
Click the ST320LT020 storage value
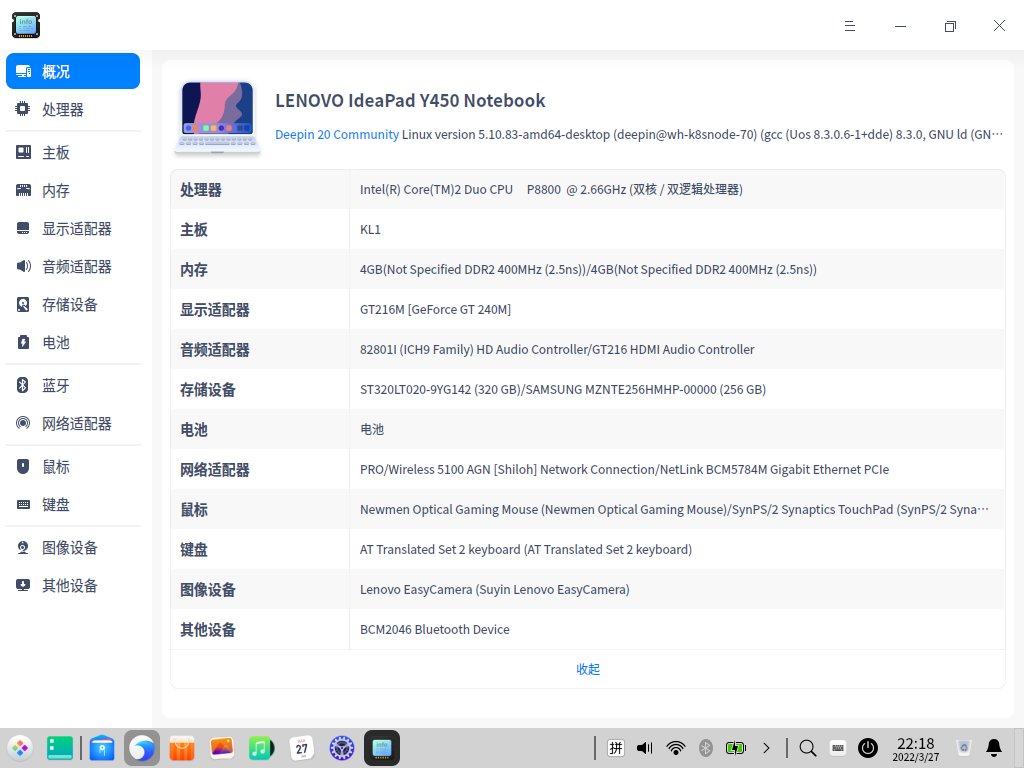563,390
